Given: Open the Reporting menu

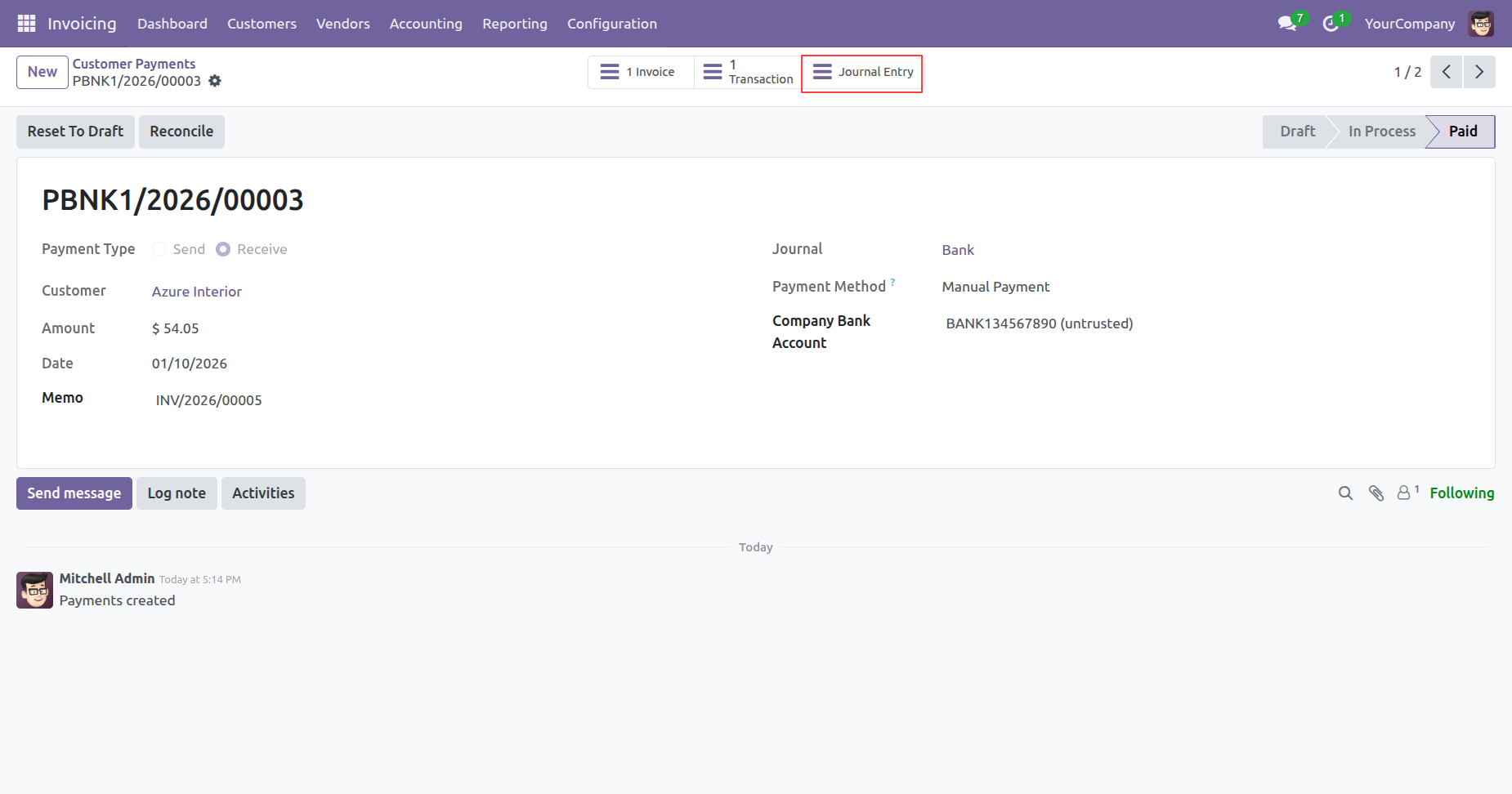Looking at the screenshot, I should [515, 24].
